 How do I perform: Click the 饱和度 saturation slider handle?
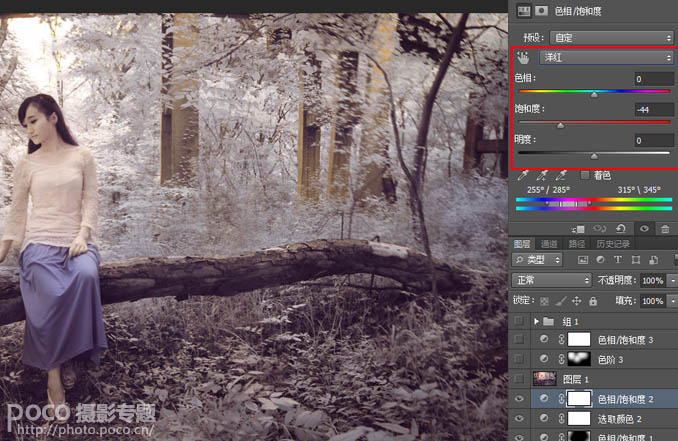(560, 126)
